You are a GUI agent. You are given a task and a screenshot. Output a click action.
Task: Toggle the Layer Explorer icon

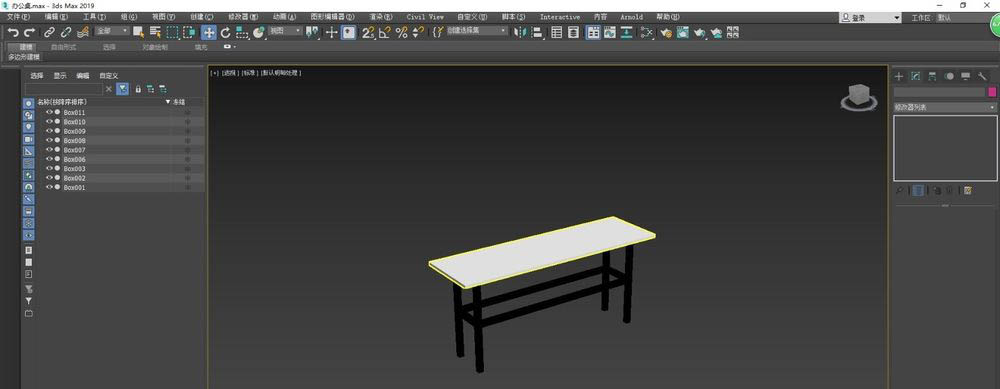[573, 32]
